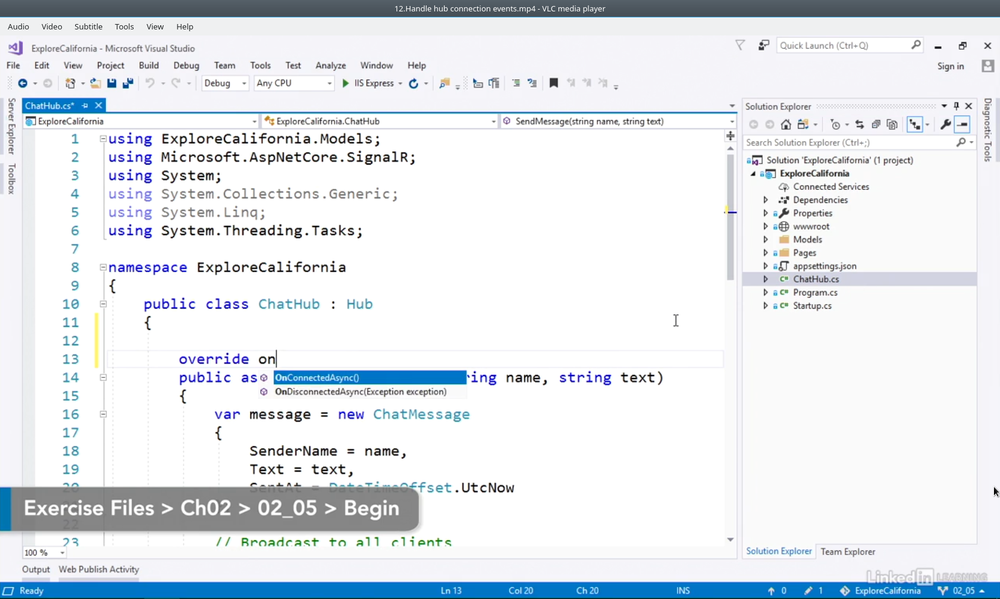The height and width of the screenshot is (599, 1000).
Task: Select appsettings.json in Solution Explorer
Action: pyautogui.click(x=825, y=266)
